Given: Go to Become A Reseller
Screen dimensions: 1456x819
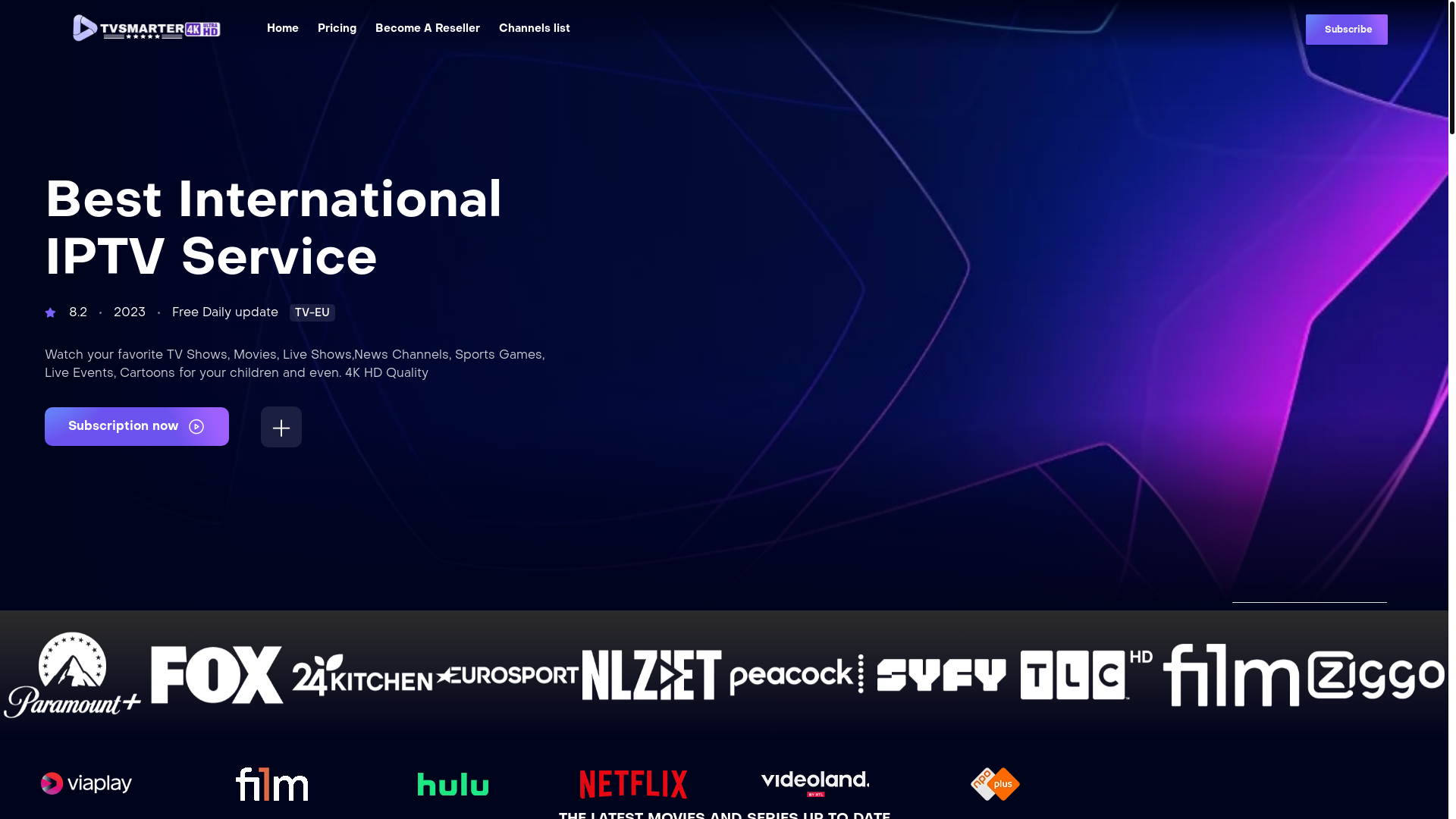Looking at the screenshot, I should (428, 28).
